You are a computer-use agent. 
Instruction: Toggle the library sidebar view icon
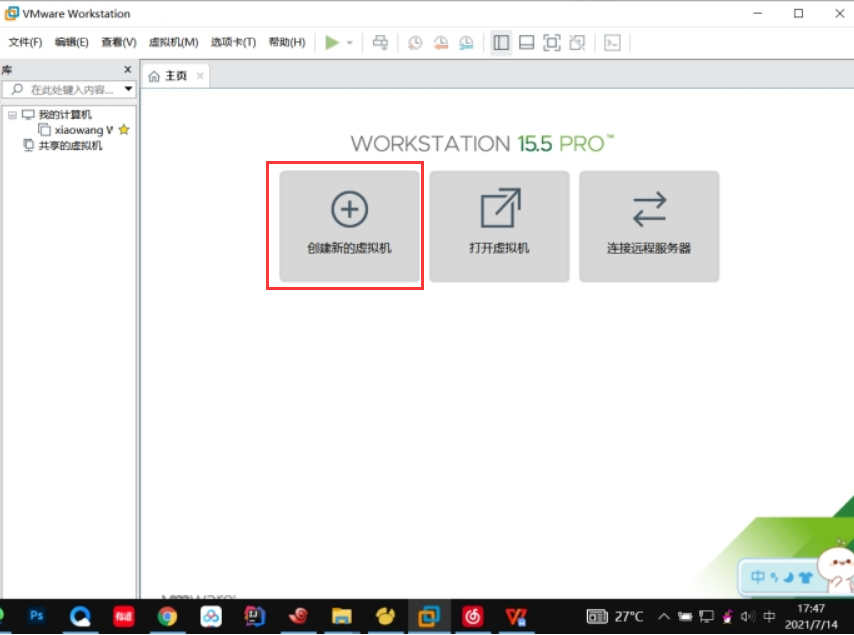[x=501, y=42]
